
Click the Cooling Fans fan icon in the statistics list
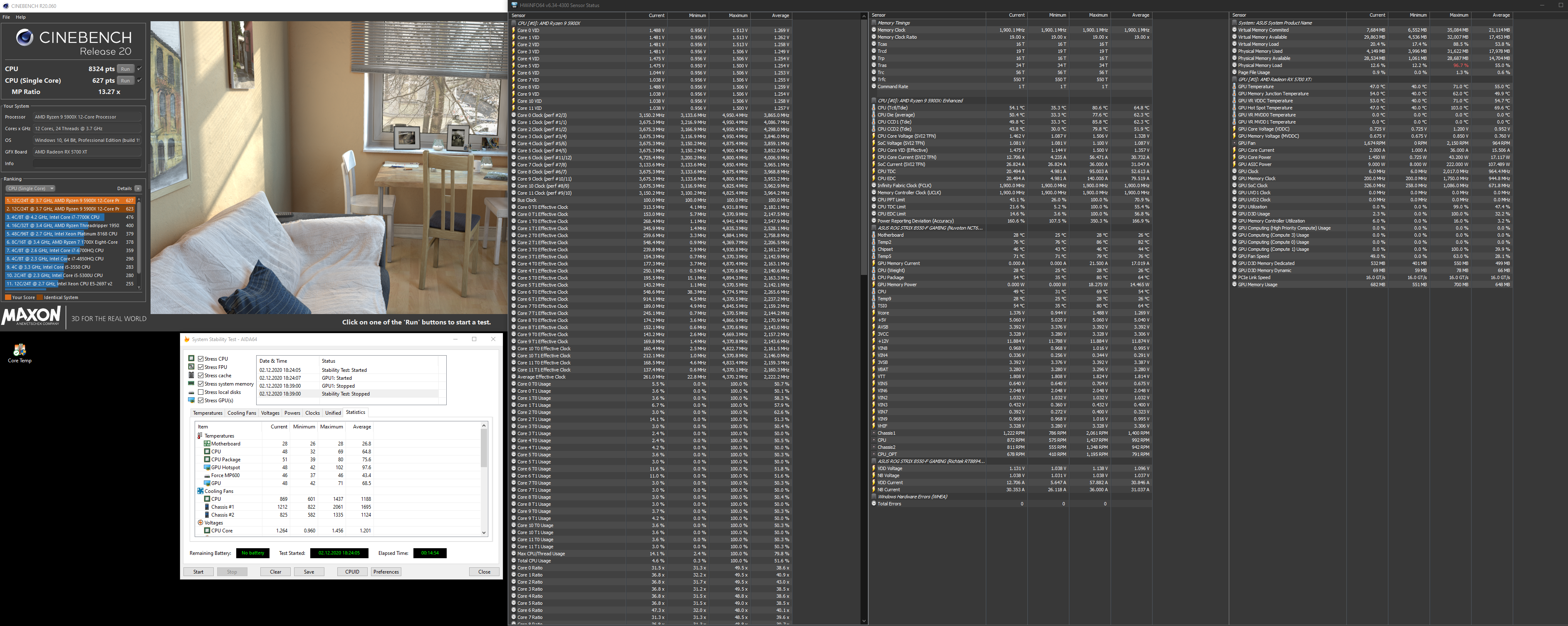click(200, 491)
